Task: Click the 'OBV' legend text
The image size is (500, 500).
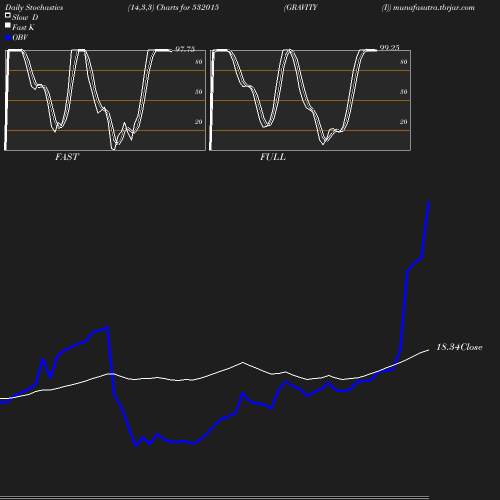Action: coord(20,38)
